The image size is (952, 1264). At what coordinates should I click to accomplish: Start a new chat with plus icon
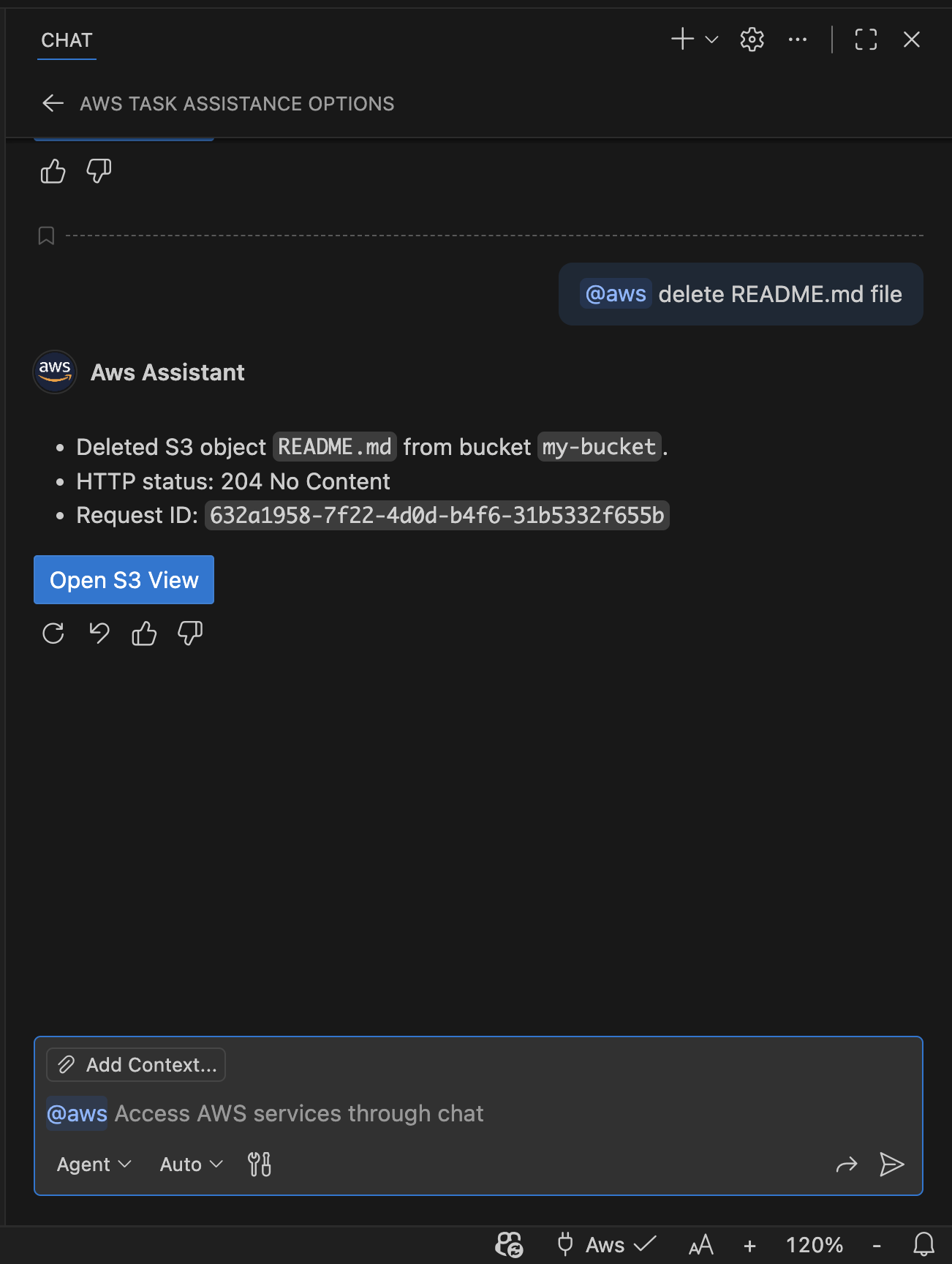point(682,39)
